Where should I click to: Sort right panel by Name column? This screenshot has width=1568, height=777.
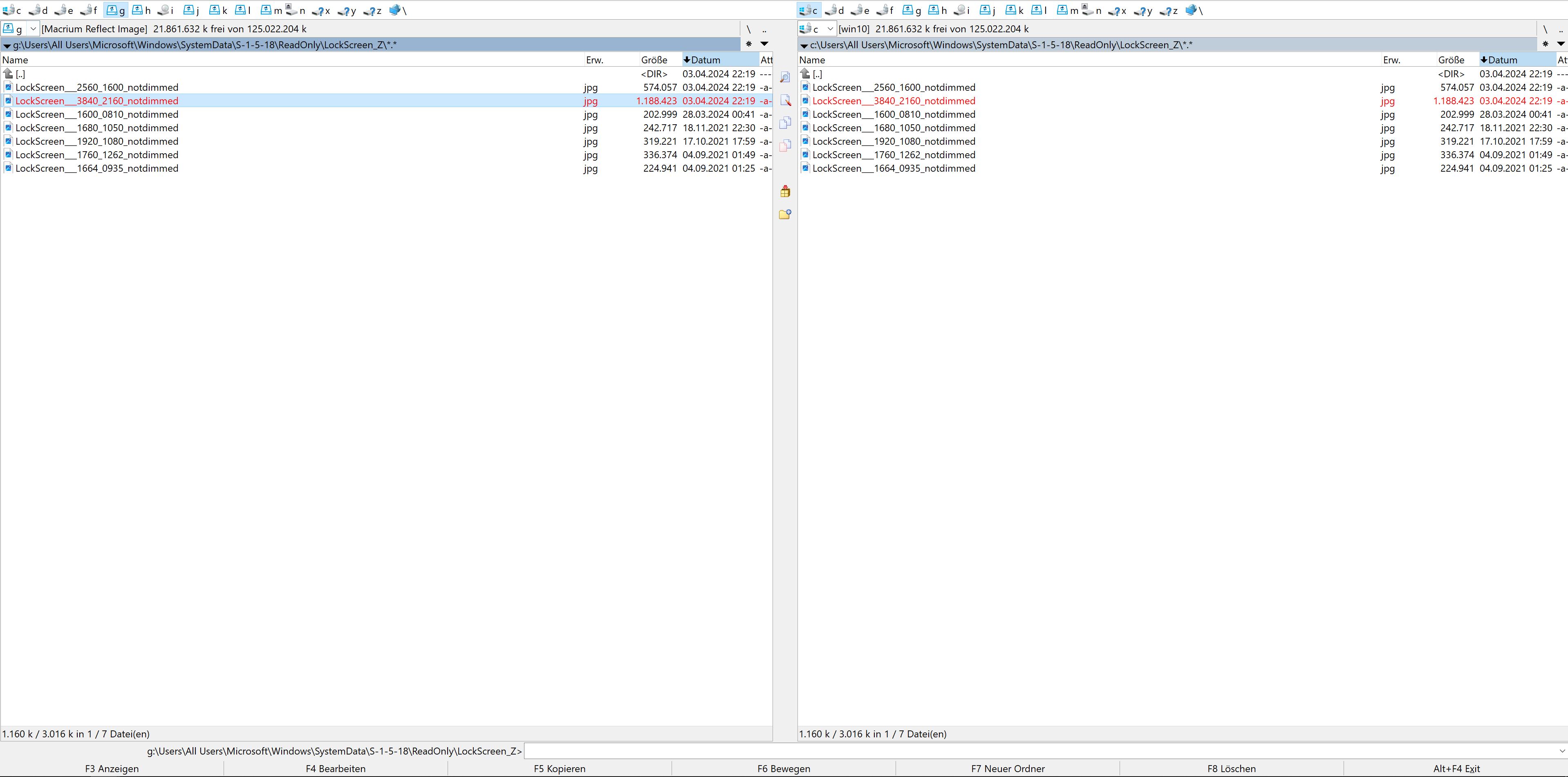tap(812, 60)
